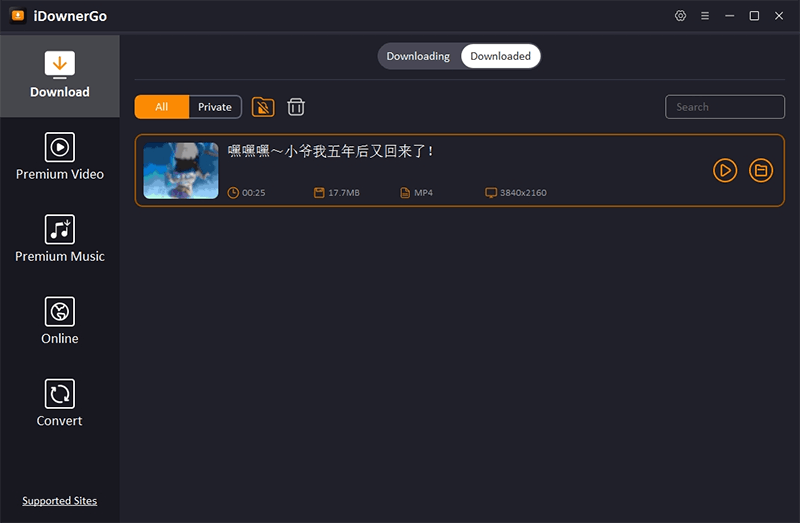Maximize the iDownerGo window
The height and width of the screenshot is (523, 800).
tap(754, 16)
